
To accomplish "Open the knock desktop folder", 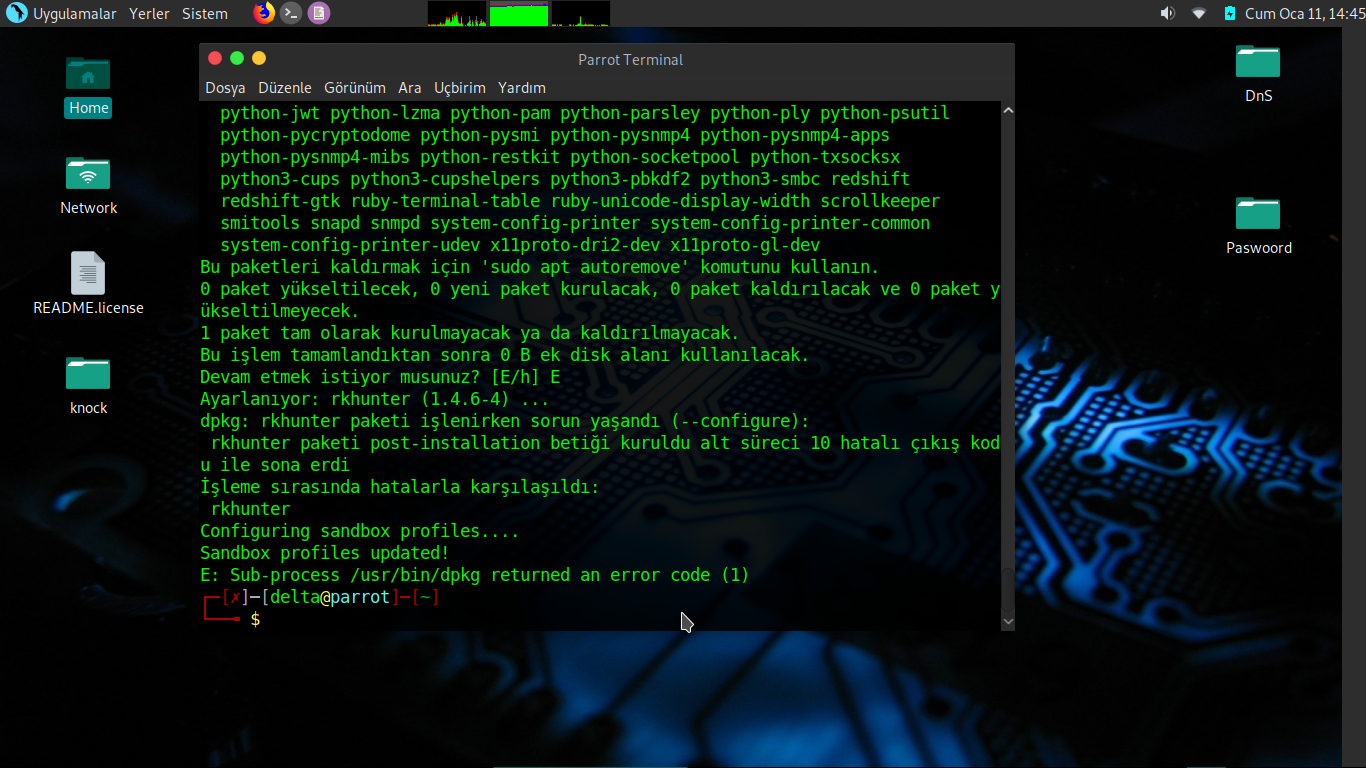I will click(x=88, y=385).
